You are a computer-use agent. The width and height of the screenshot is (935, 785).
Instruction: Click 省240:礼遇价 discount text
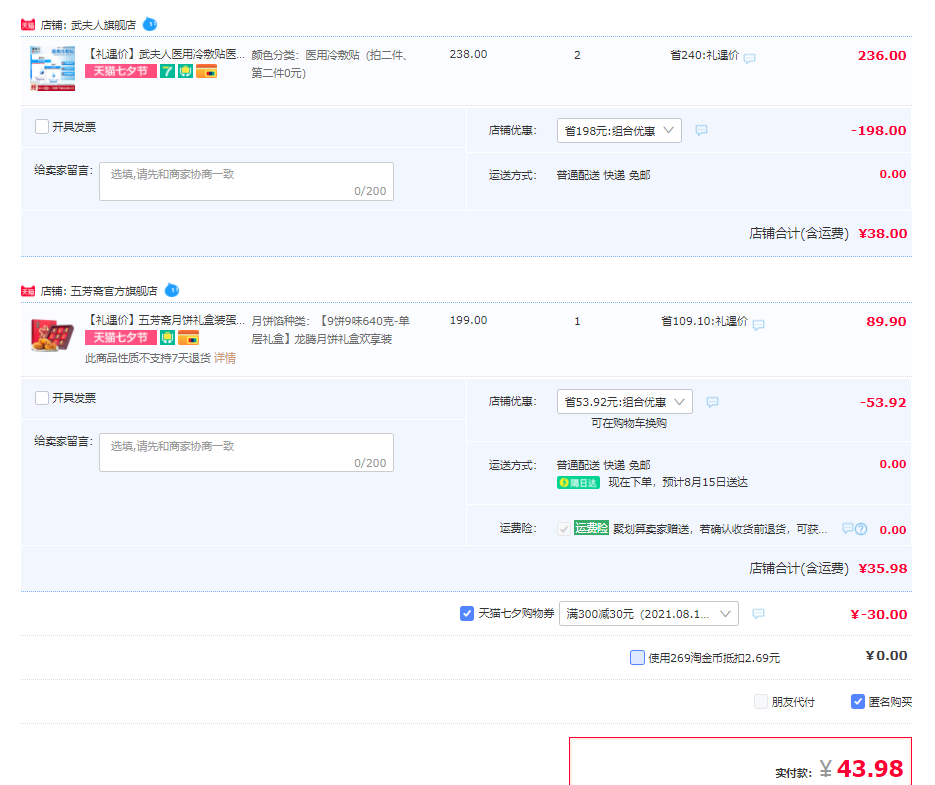coord(704,55)
